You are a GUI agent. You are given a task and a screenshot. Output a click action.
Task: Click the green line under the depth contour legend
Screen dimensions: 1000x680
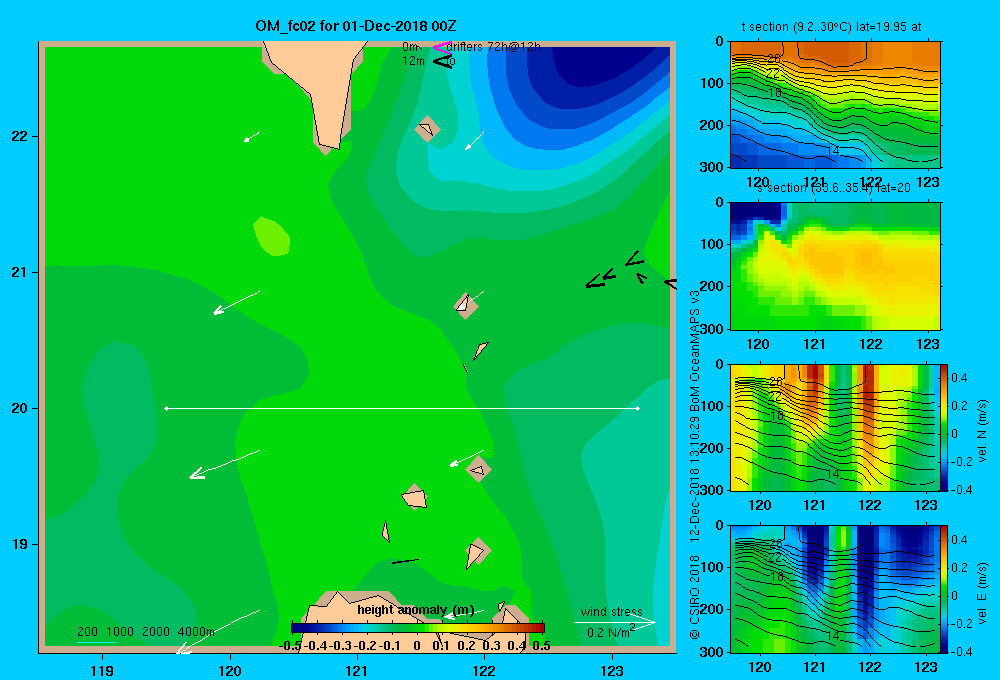(96, 642)
